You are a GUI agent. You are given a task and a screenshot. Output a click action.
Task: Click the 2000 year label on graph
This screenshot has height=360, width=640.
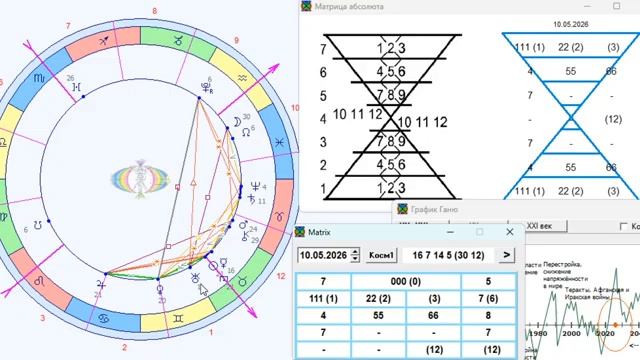pos(572,333)
